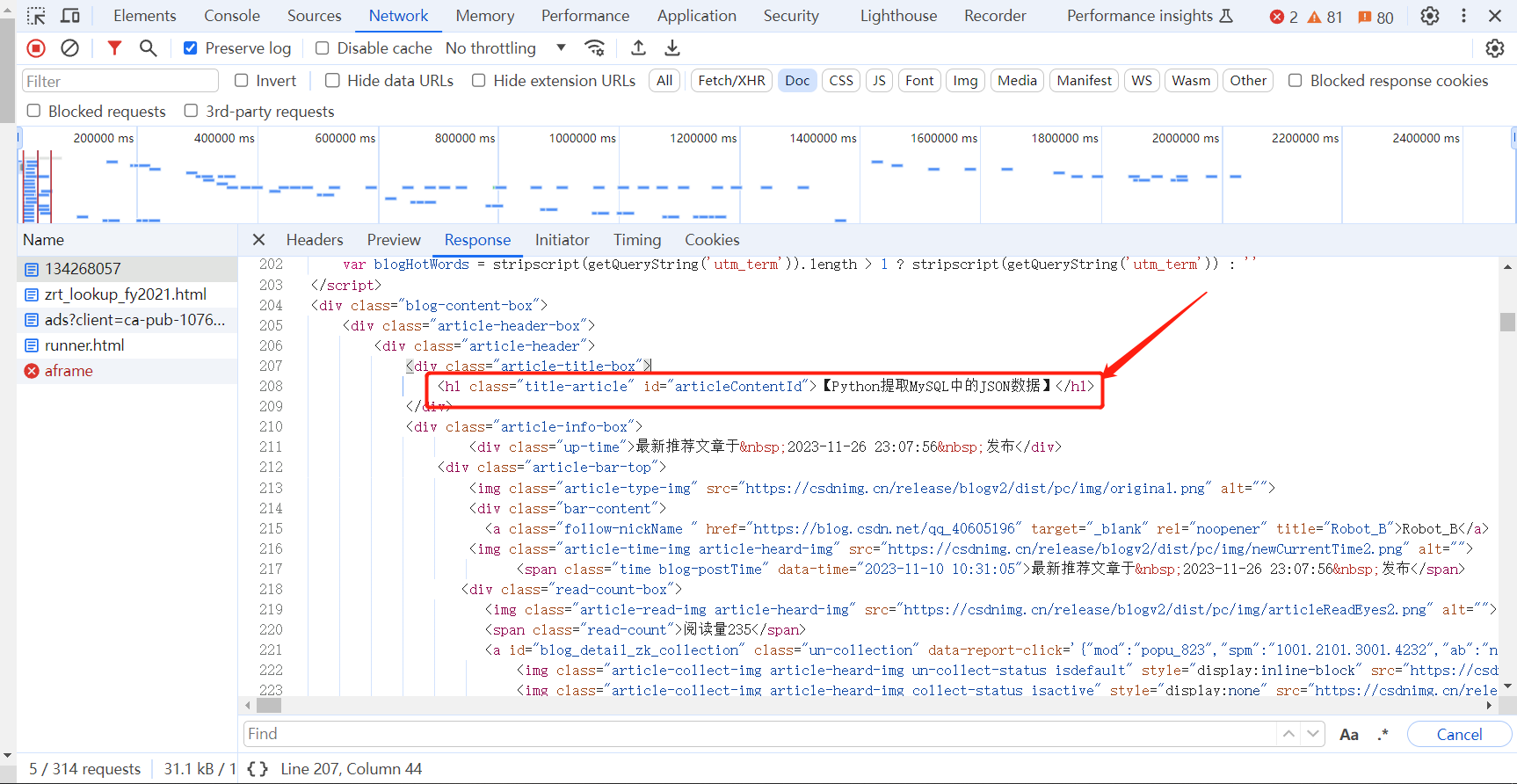
Task: Filter requests by JS type
Action: click(x=879, y=81)
